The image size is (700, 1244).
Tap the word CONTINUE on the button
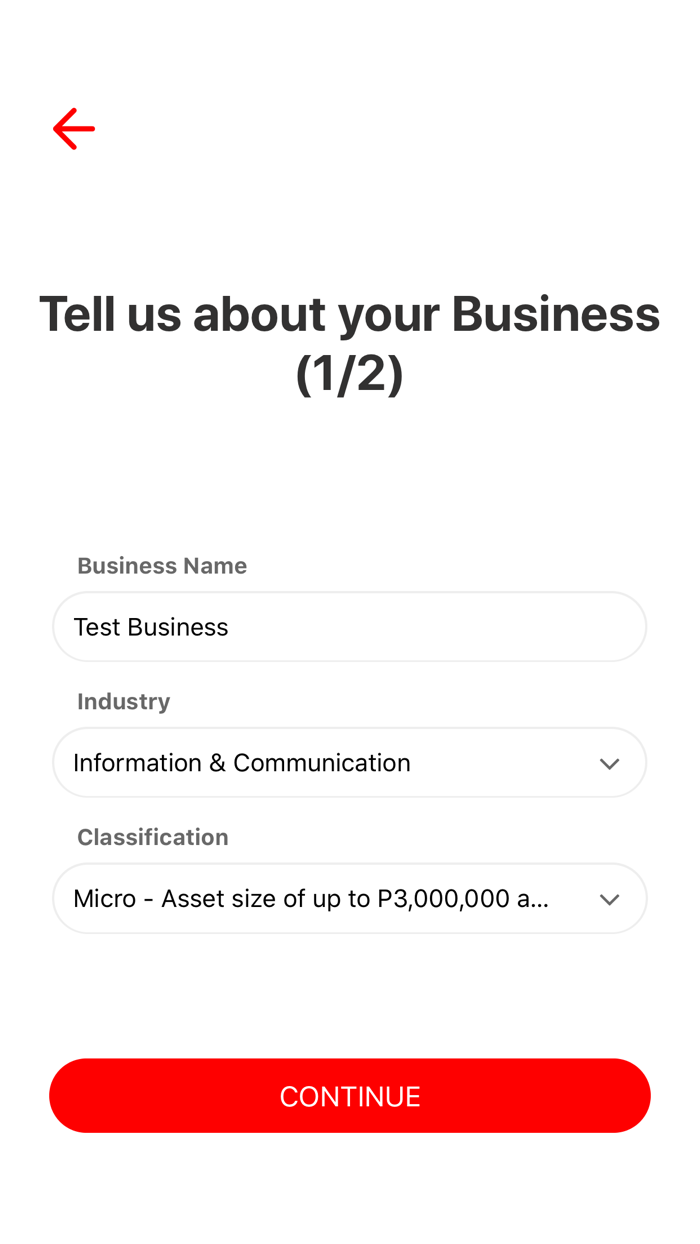coord(349,1097)
